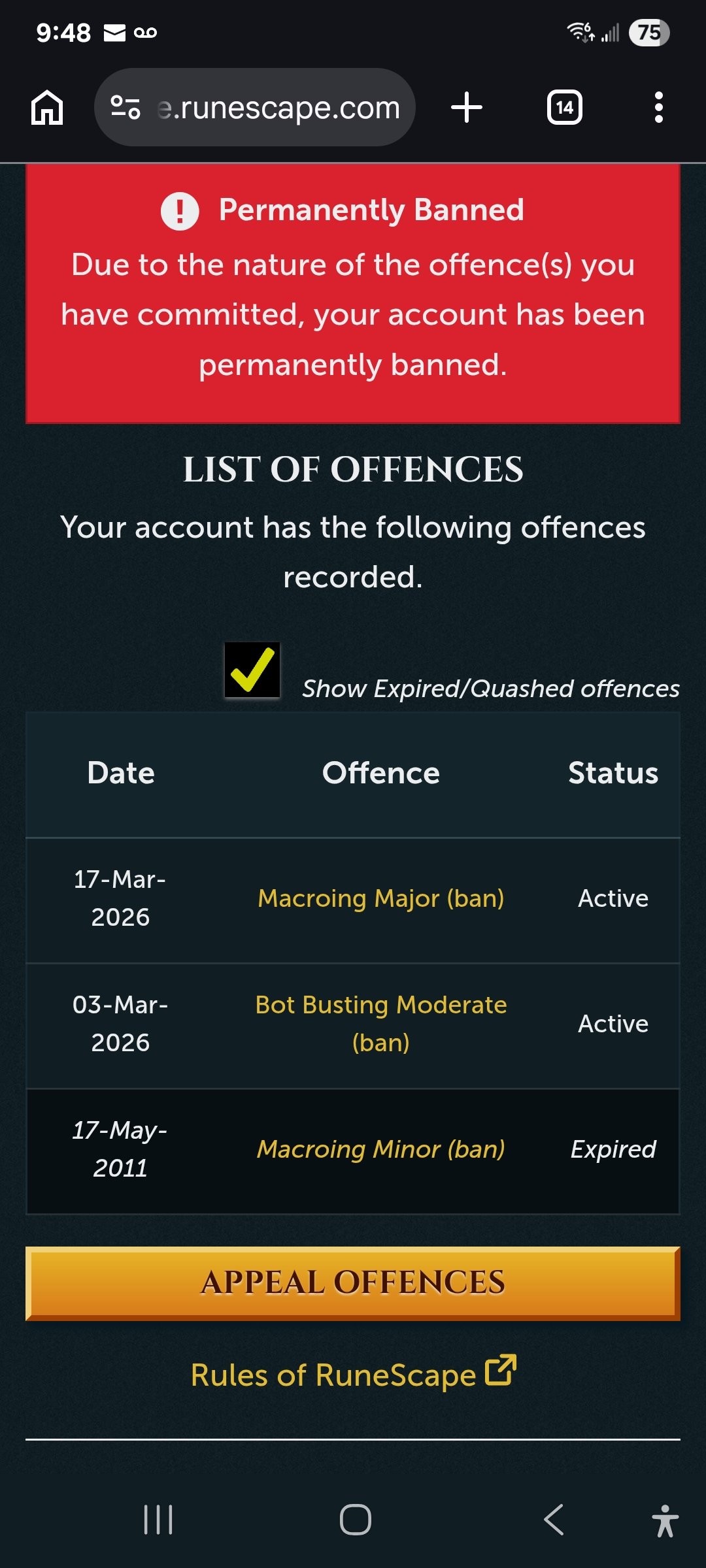Screen dimensions: 706x1568
Task: Tap the Status column header
Action: (613, 773)
